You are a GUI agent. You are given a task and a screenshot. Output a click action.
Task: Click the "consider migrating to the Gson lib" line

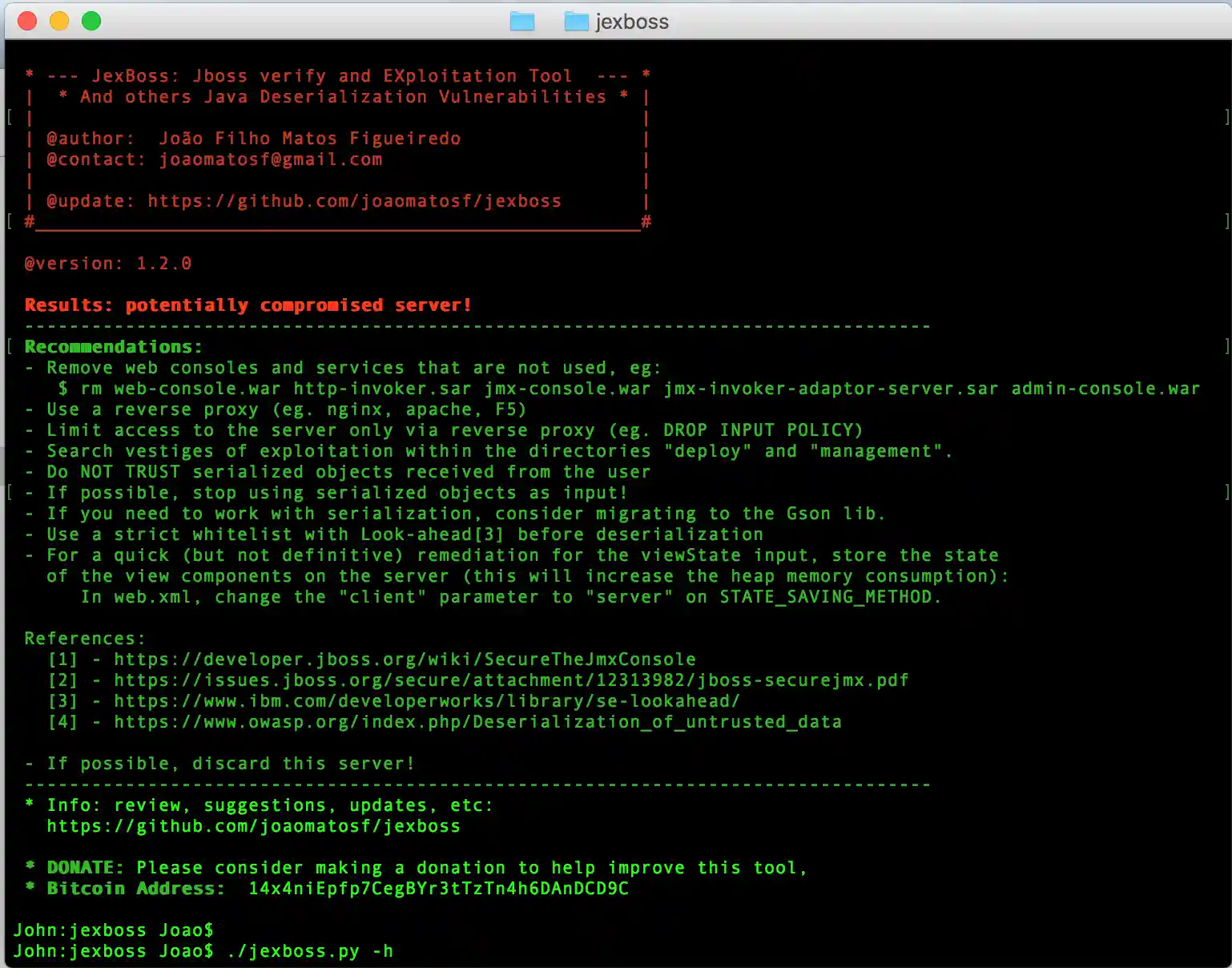455,514
